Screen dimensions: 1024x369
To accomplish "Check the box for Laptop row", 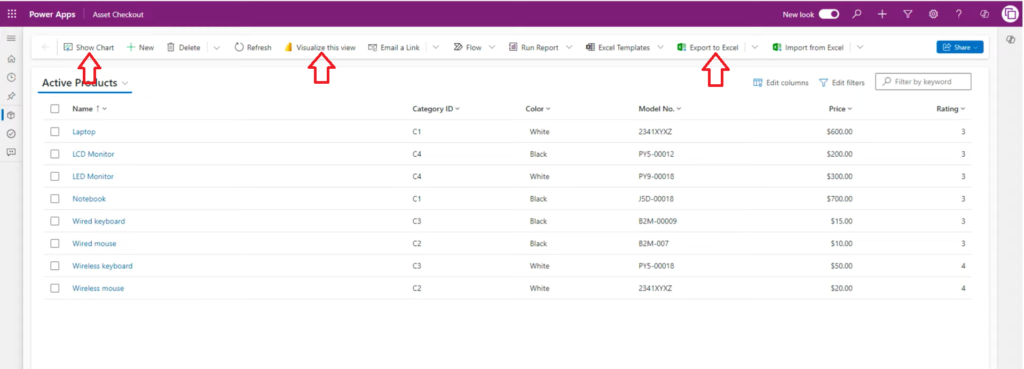I will [55, 131].
